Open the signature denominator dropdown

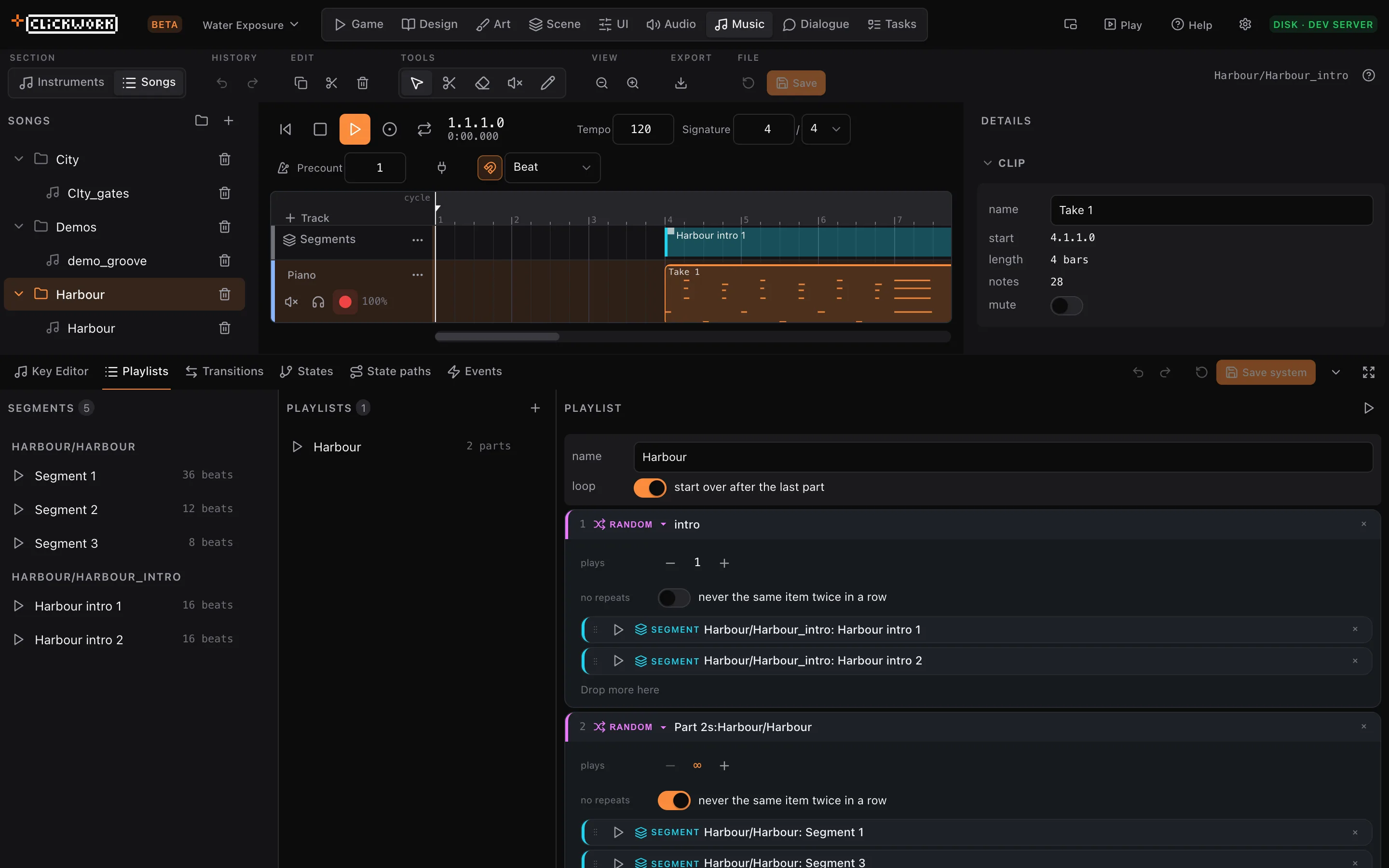pos(825,129)
